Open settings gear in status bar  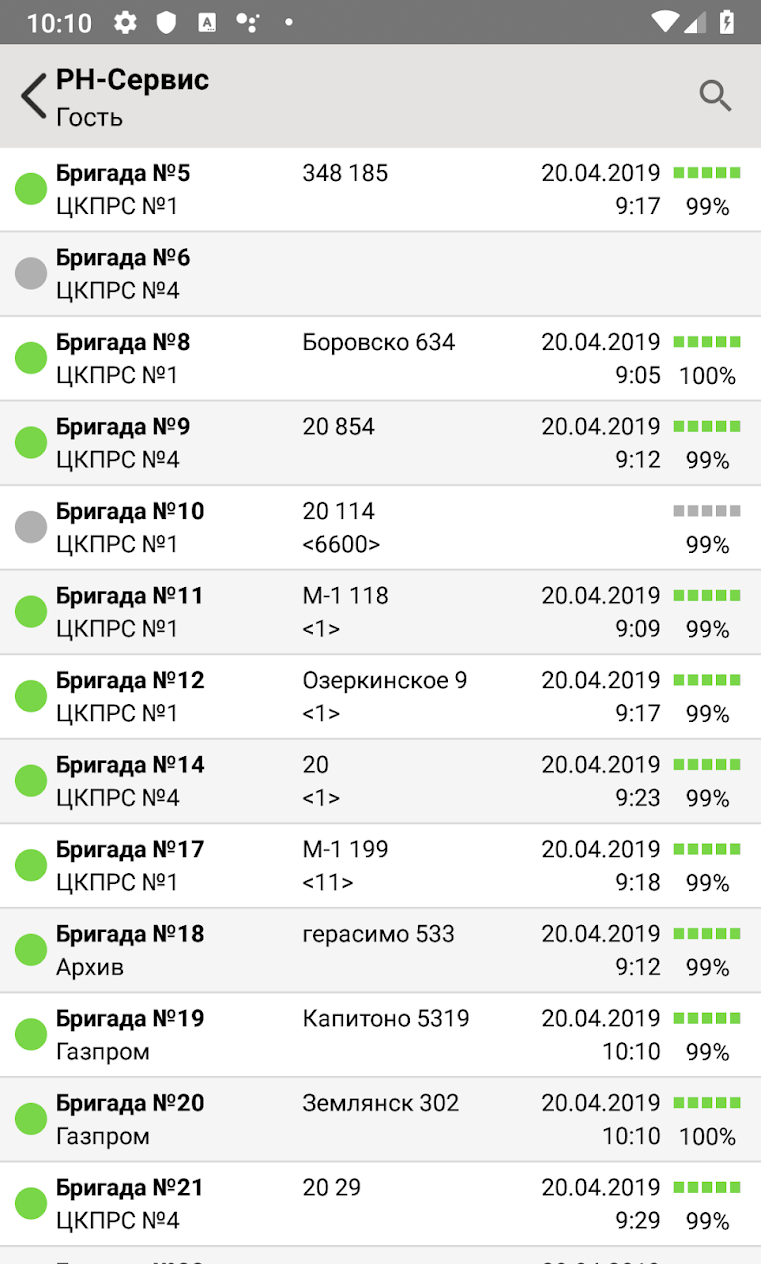click(x=125, y=22)
